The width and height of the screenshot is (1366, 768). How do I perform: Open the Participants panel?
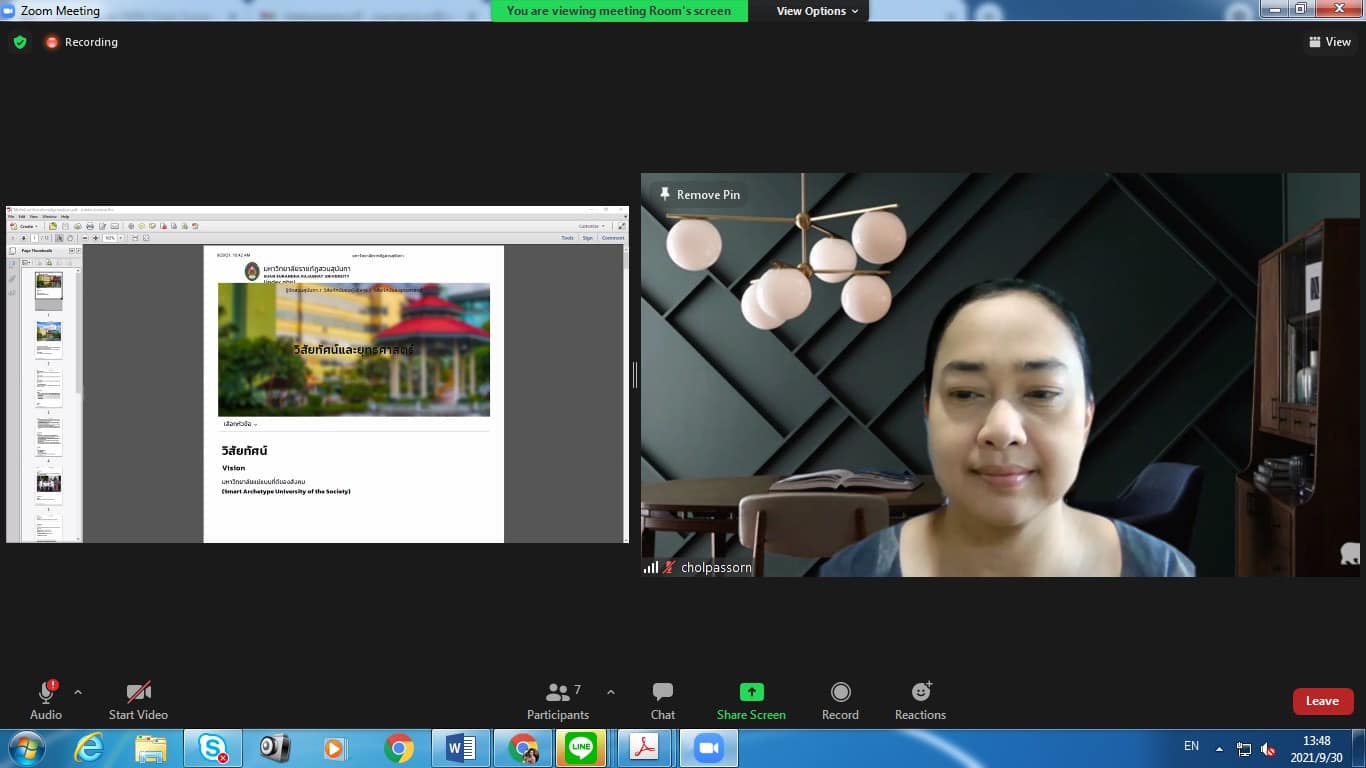(x=558, y=692)
